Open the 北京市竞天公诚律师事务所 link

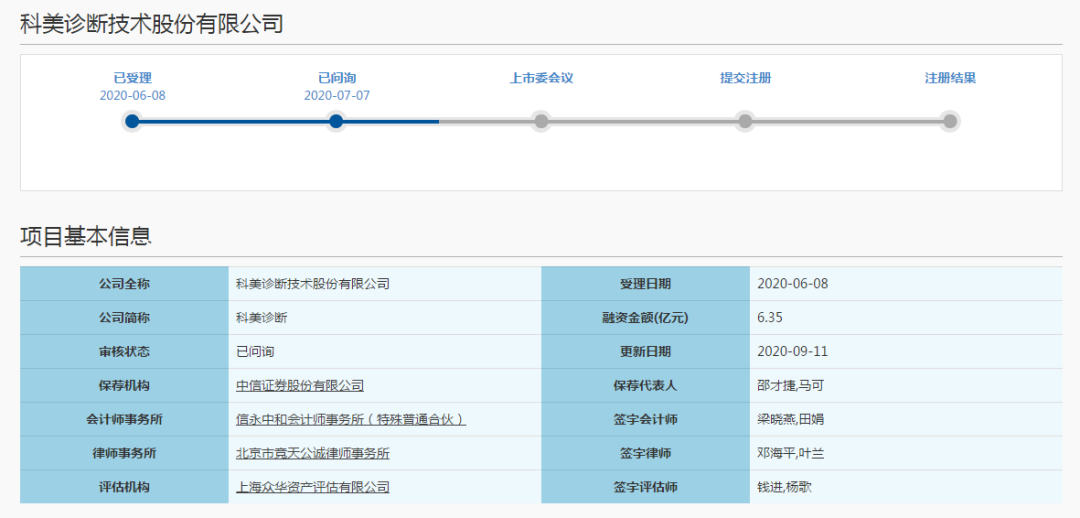313,453
